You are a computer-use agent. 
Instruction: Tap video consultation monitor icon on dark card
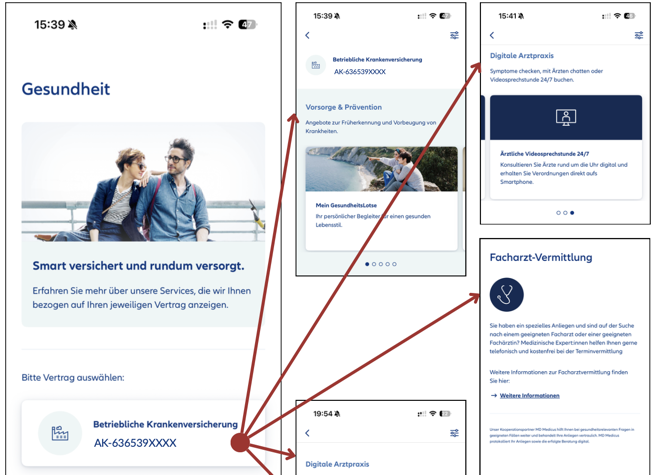coord(566,117)
